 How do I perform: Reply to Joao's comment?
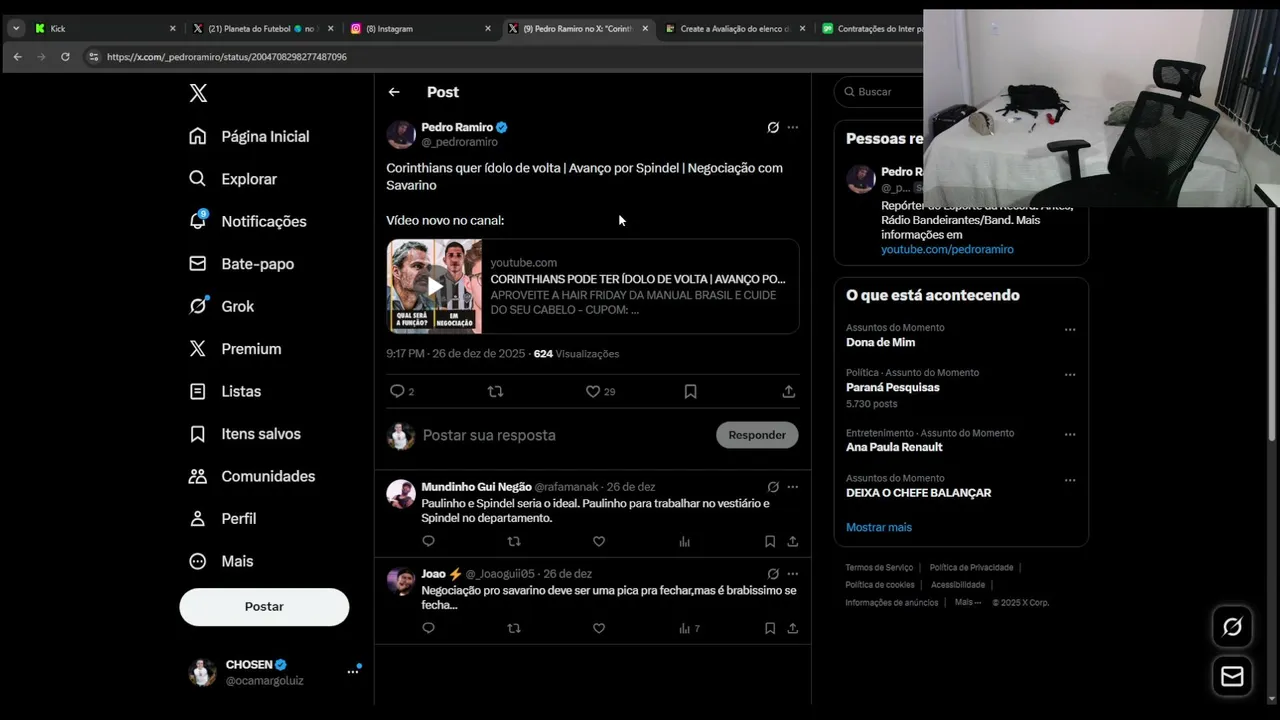(x=428, y=628)
